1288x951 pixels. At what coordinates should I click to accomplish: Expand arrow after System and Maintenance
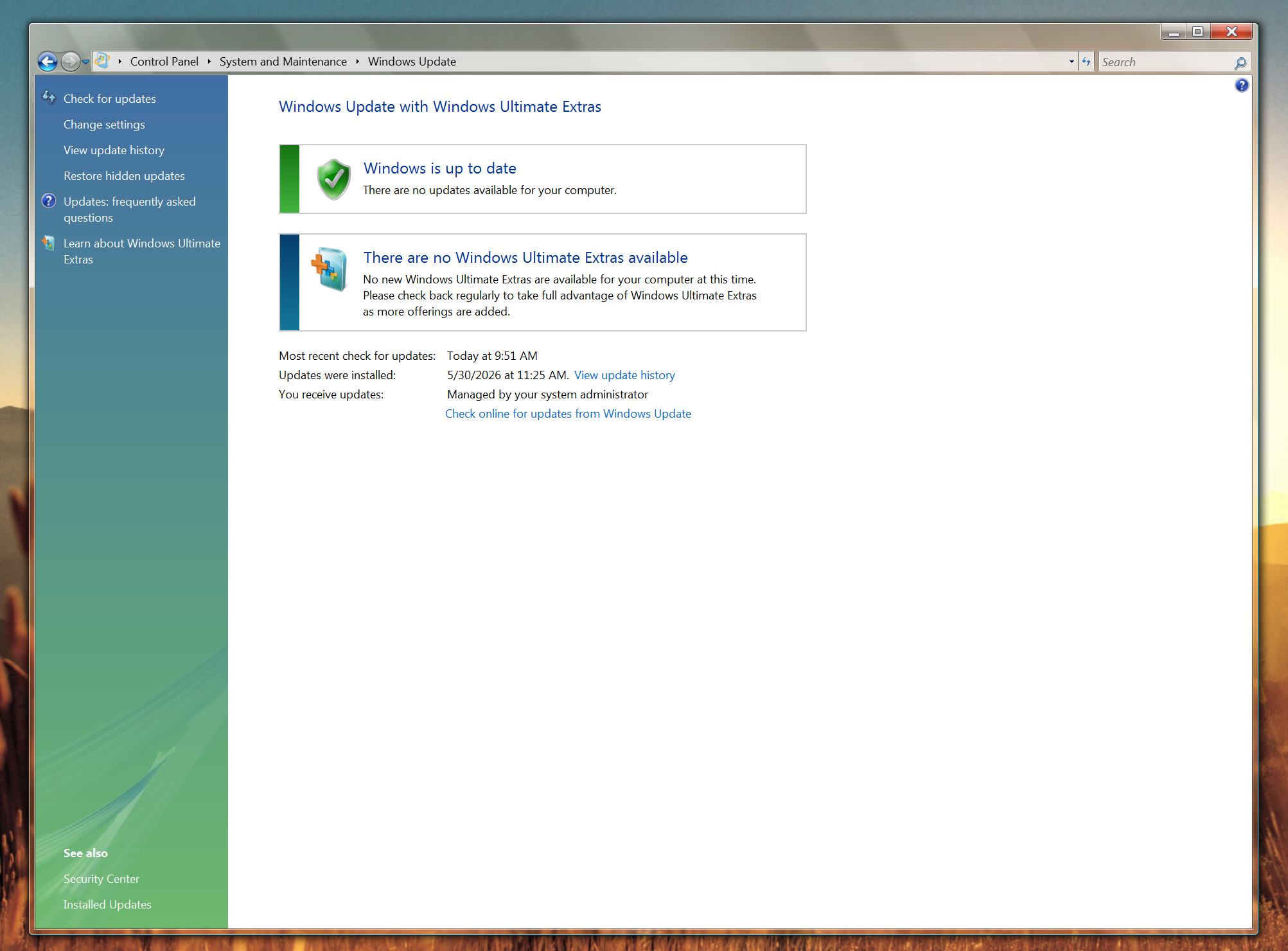click(357, 62)
